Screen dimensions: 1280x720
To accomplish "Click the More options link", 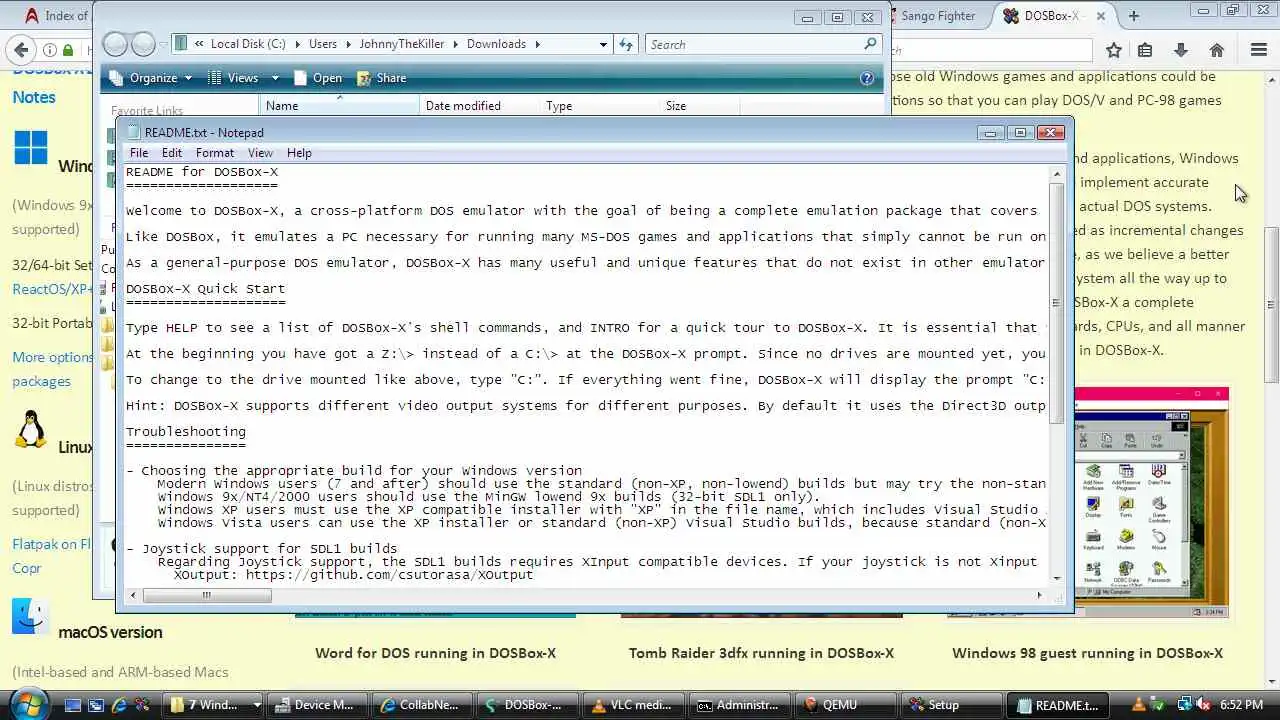I will coord(52,357).
